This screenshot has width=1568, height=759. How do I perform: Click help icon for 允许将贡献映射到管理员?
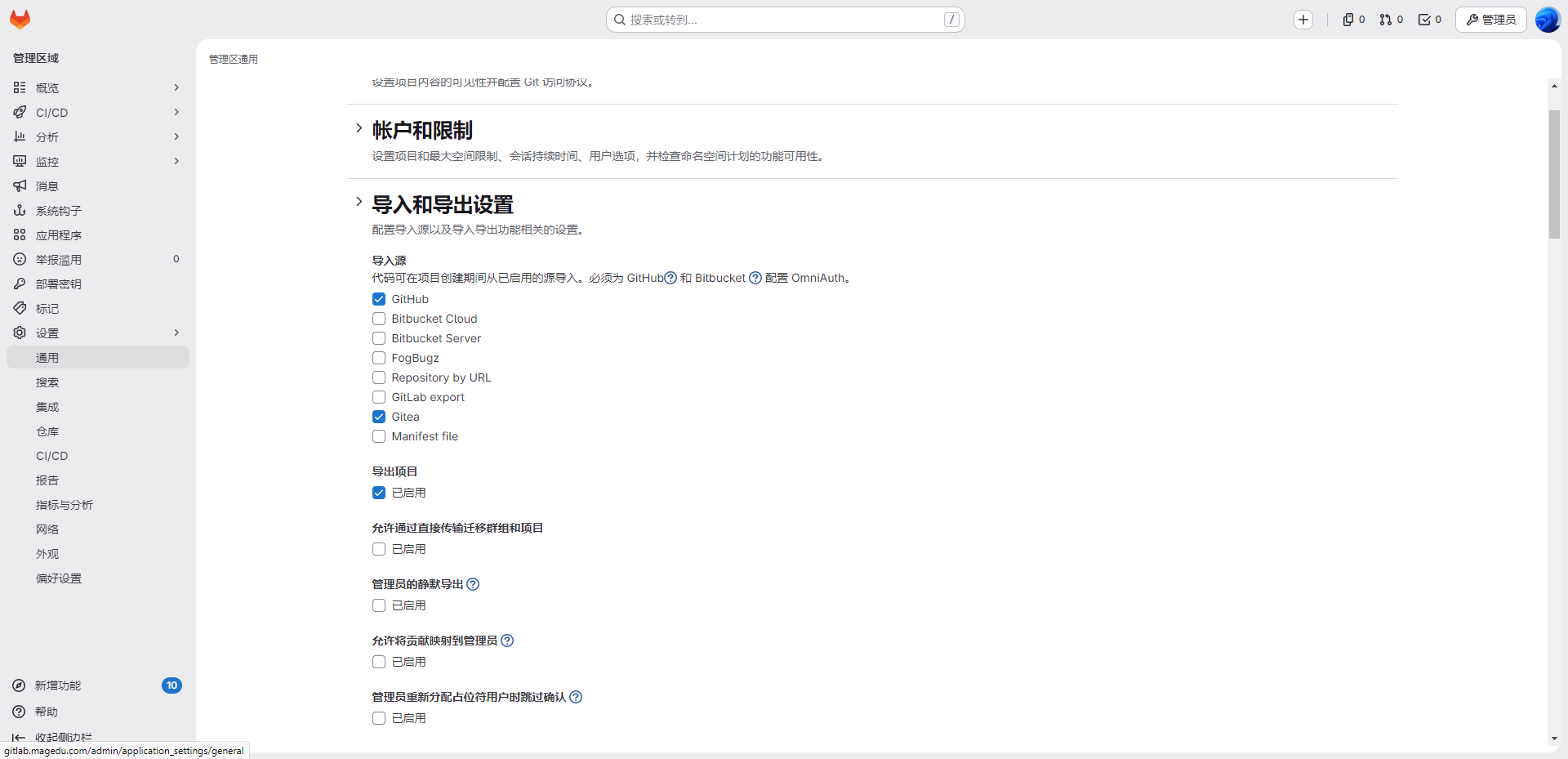pyautogui.click(x=507, y=641)
